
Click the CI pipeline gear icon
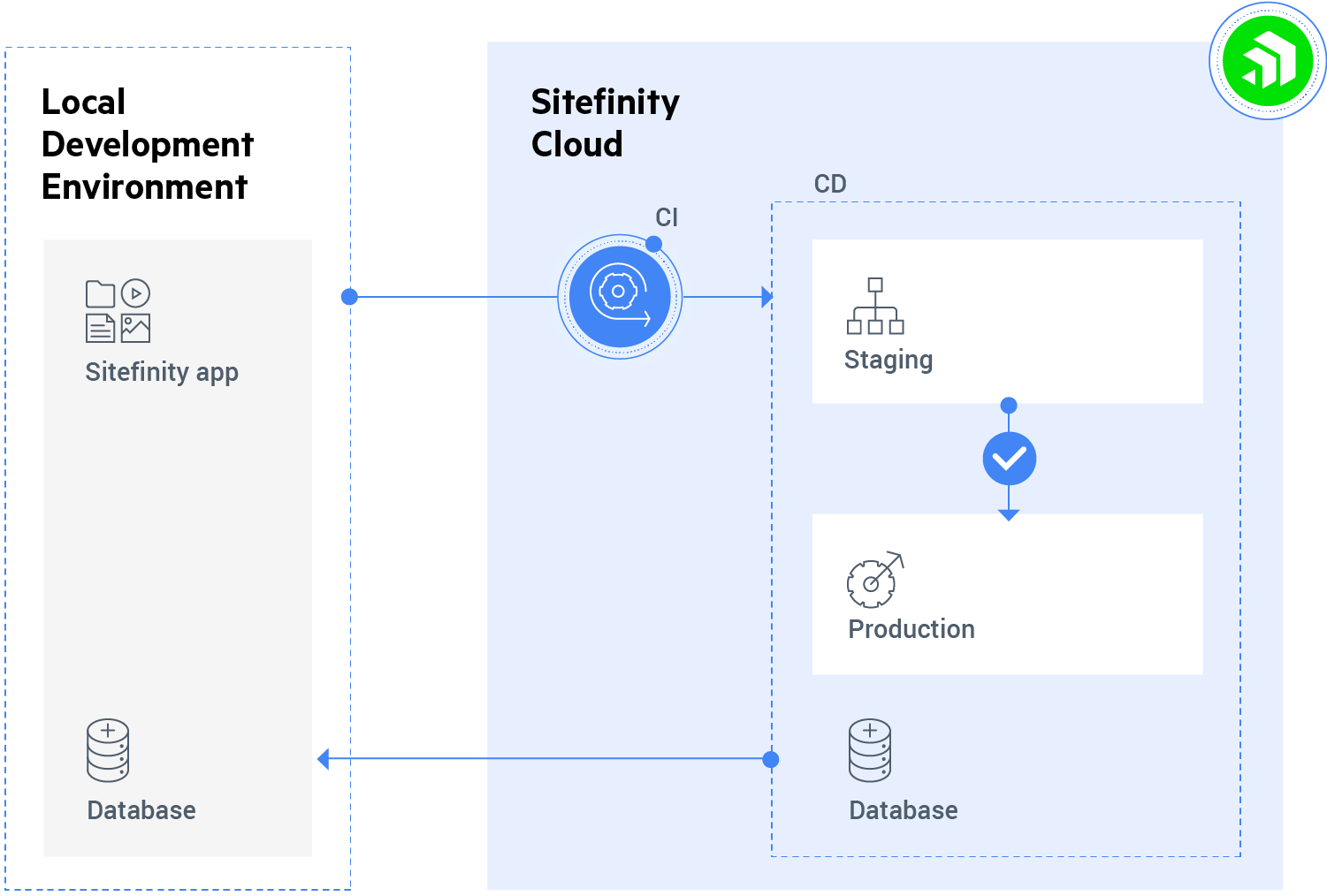[x=620, y=297]
